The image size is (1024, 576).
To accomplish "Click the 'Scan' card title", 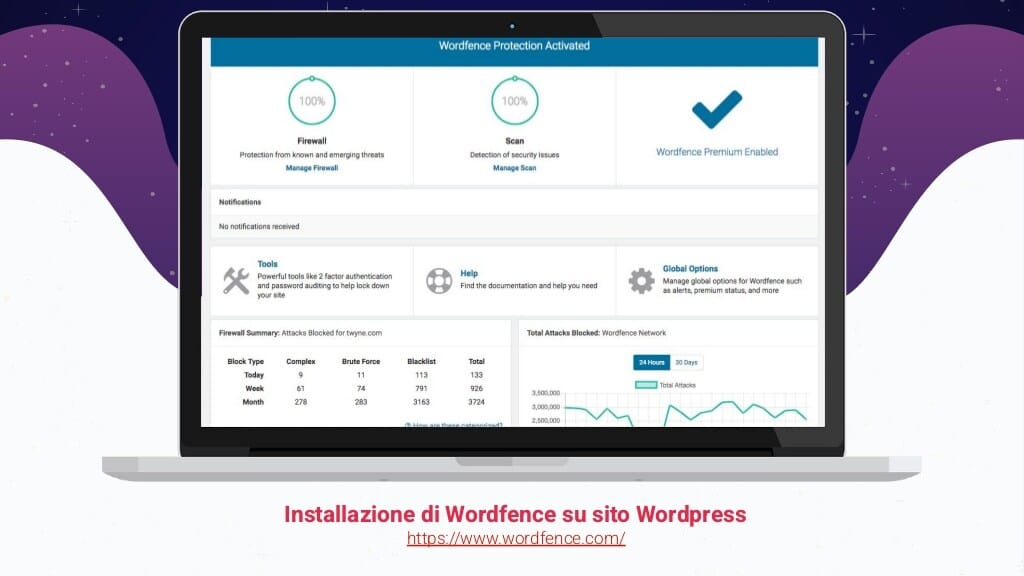I will pos(515,141).
